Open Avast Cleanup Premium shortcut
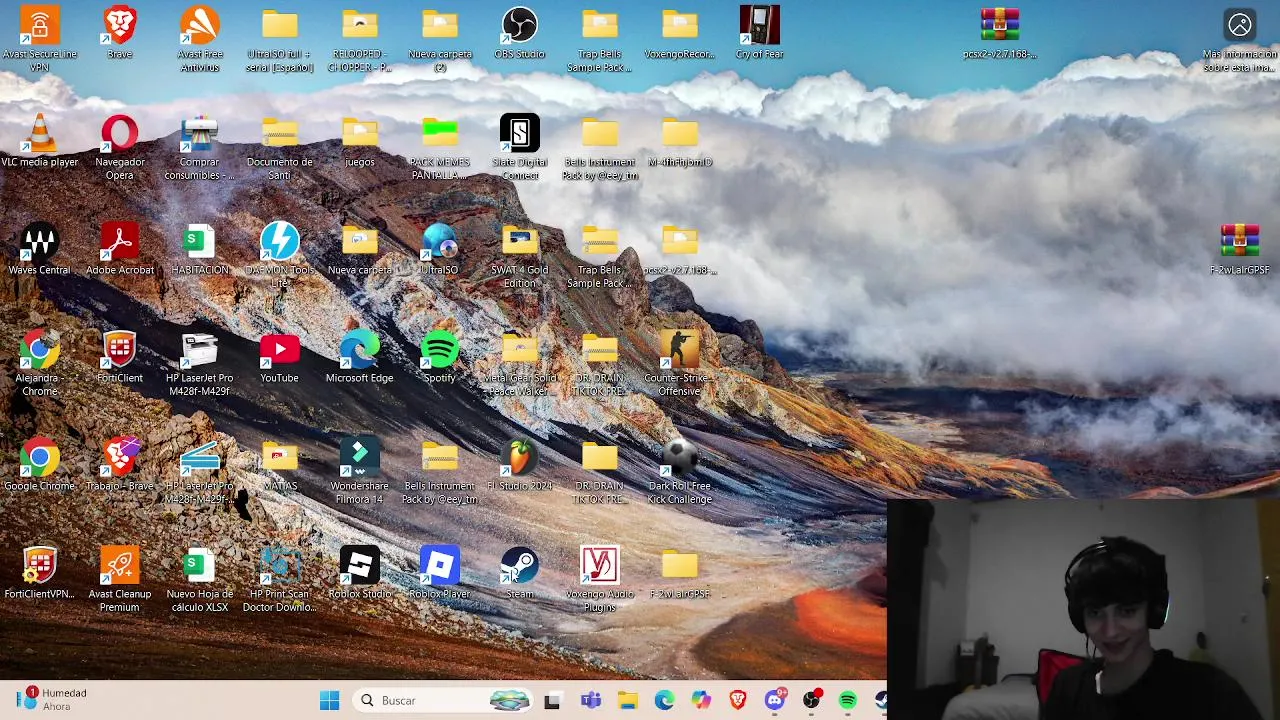 pyautogui.click(x=120, y=578)
